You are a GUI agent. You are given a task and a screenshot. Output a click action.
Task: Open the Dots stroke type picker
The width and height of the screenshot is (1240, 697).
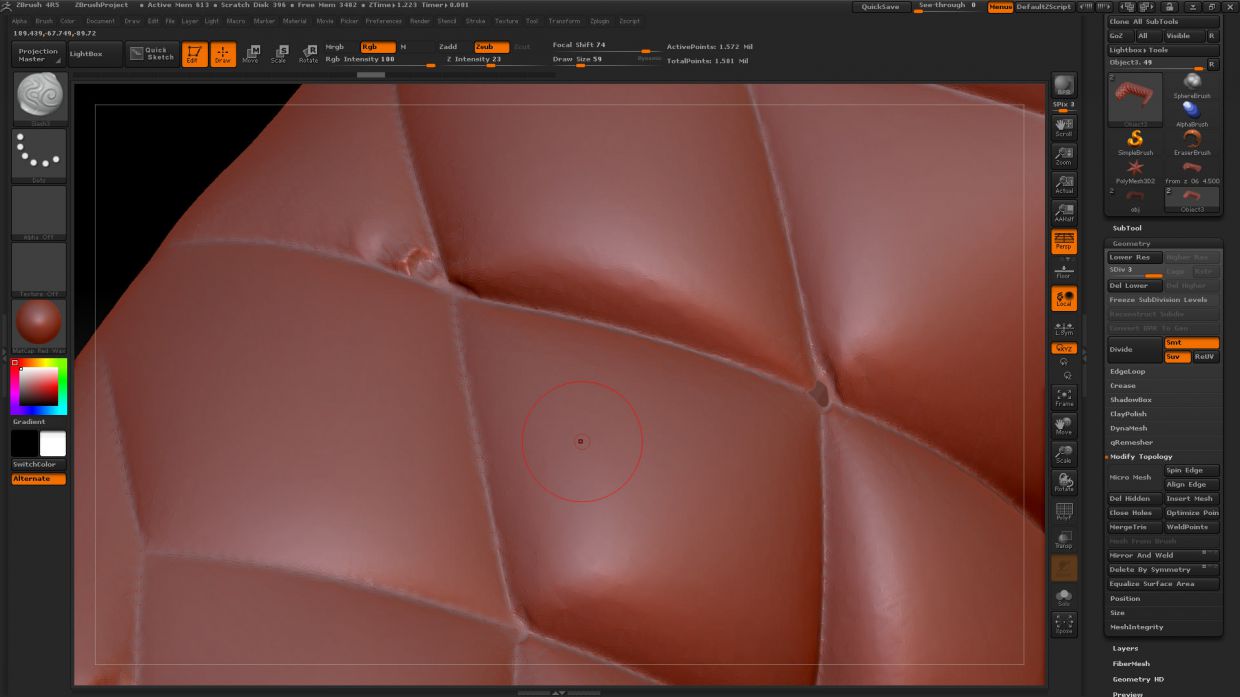[39, 155]
